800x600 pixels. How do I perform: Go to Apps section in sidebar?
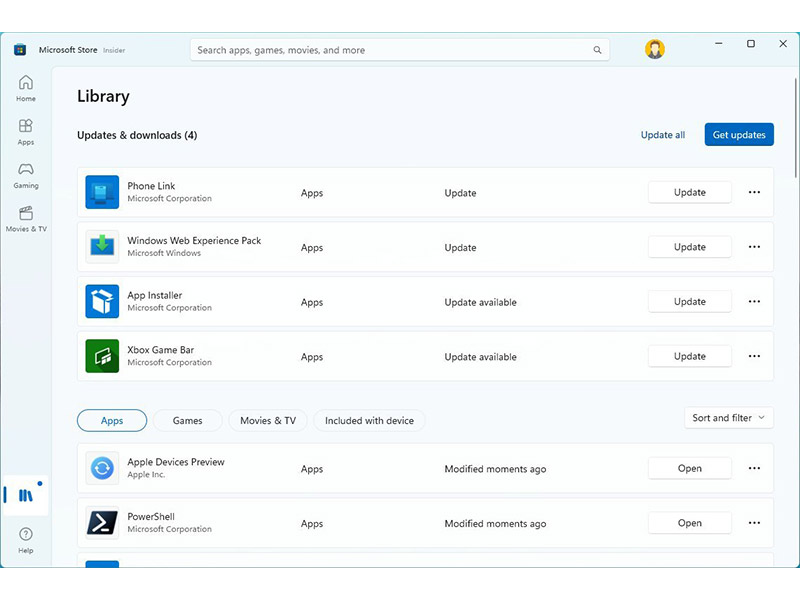tap(26, 132)
